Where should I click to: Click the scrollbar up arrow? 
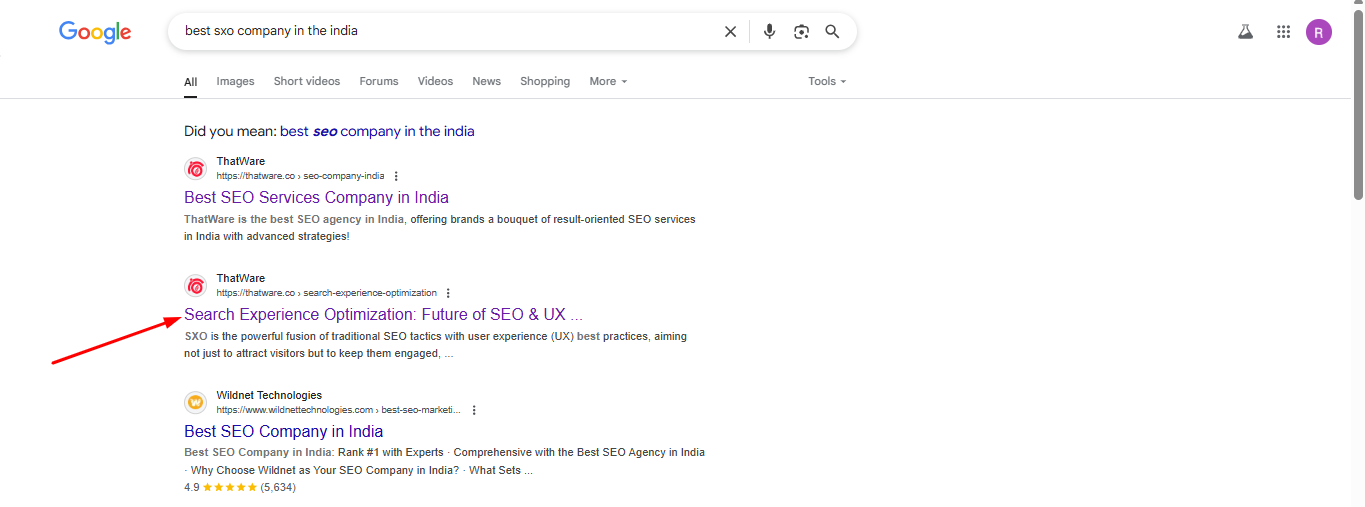[x=1358, y=5]
